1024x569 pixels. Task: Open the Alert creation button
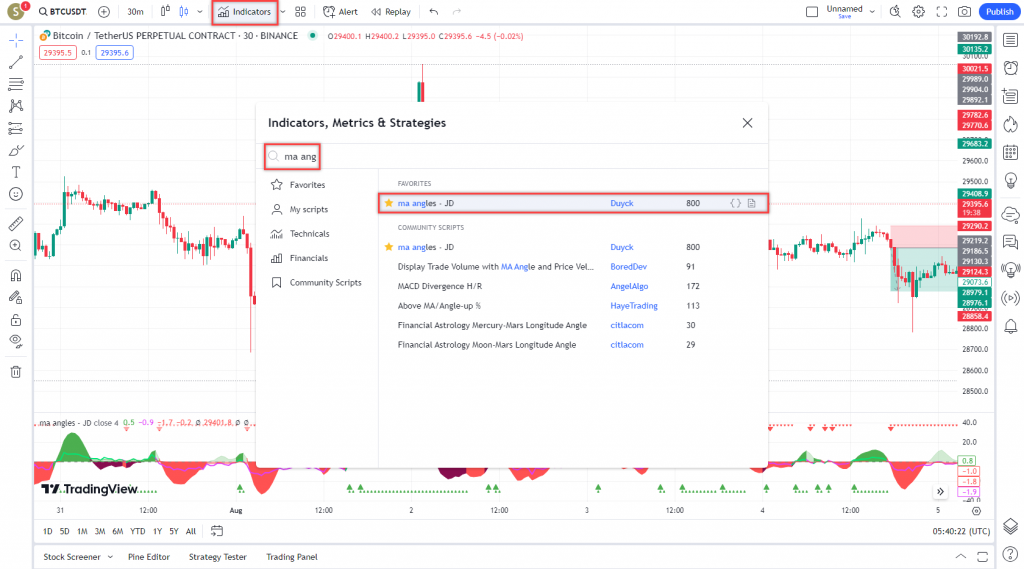[340, 12]
